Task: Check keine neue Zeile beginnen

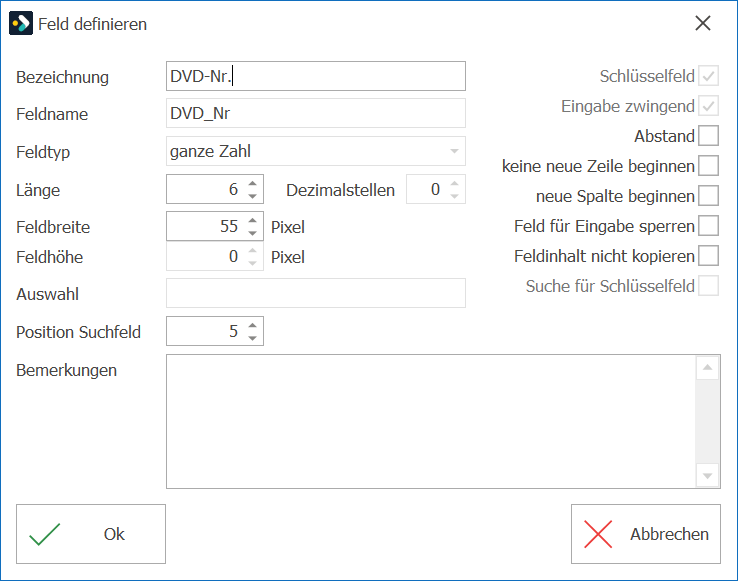Action: coord(708,166)
